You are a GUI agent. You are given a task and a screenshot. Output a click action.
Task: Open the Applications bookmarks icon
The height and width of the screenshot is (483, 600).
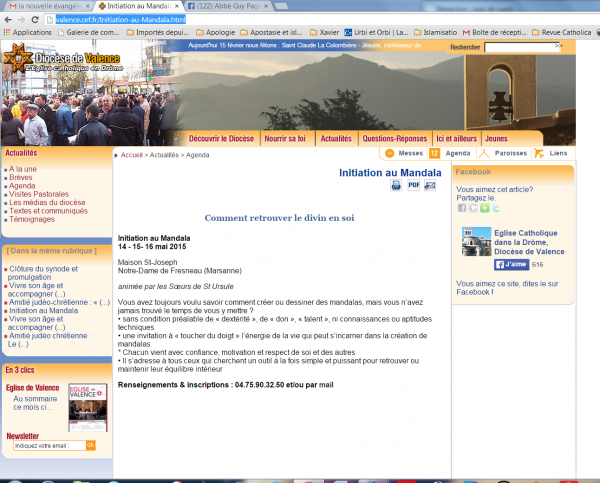7,33
